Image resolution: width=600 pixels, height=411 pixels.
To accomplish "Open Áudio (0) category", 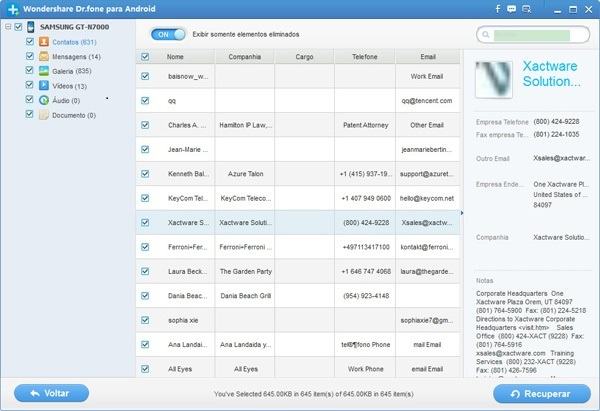I will [66, 101].
